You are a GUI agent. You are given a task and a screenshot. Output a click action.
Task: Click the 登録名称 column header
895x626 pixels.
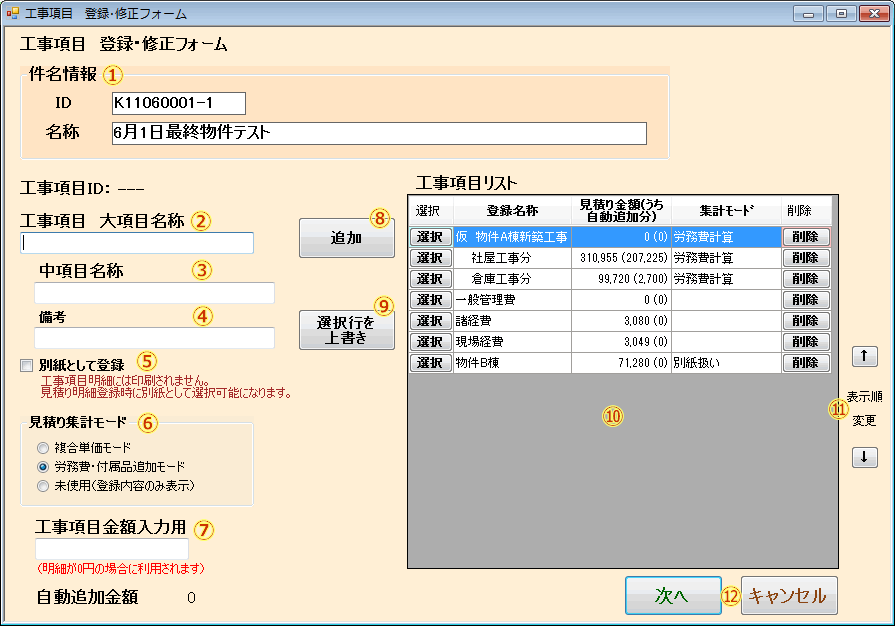512,211
